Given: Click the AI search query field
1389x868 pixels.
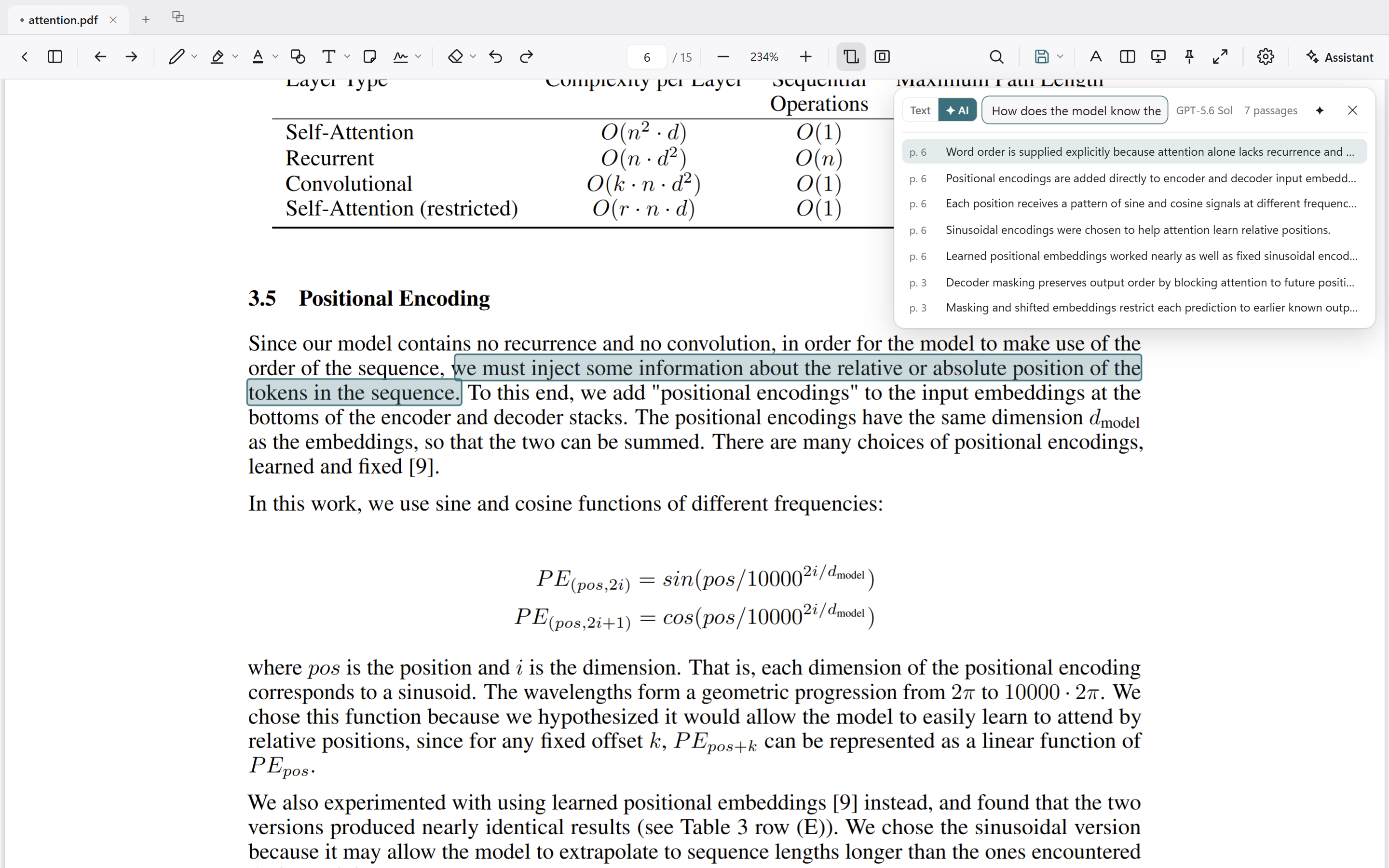Looking at the screenshot, I should [1075, 110].
